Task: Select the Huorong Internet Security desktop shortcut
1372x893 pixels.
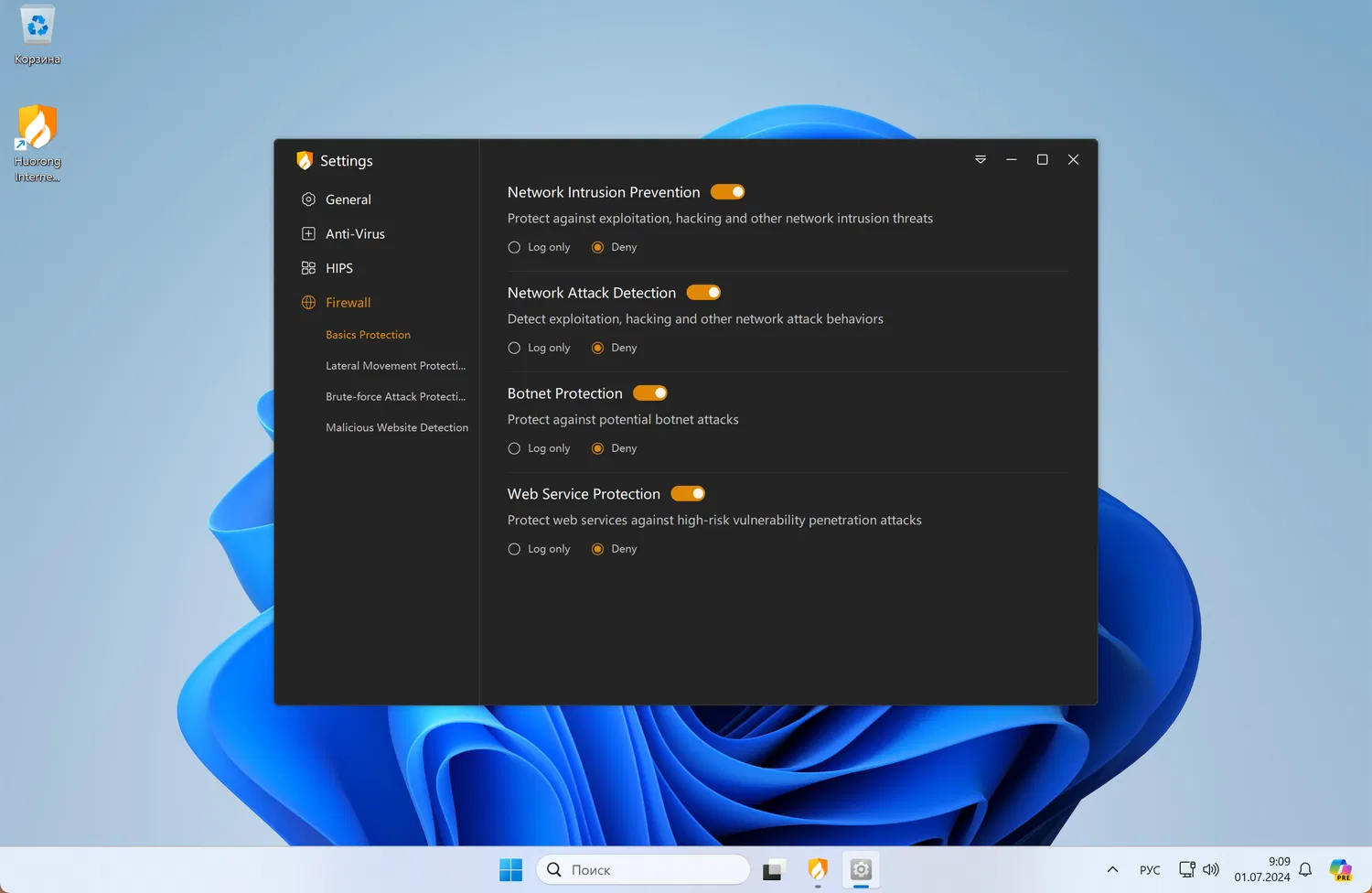Action: coord(38,144)
